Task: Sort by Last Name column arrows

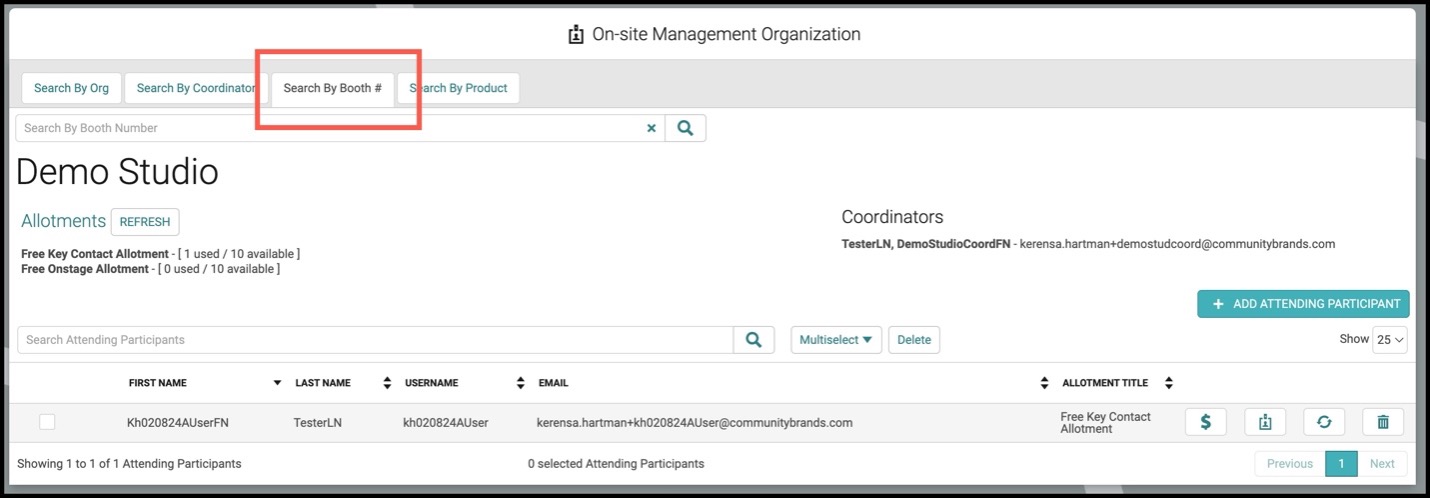Action: click(x=387, y=383)
